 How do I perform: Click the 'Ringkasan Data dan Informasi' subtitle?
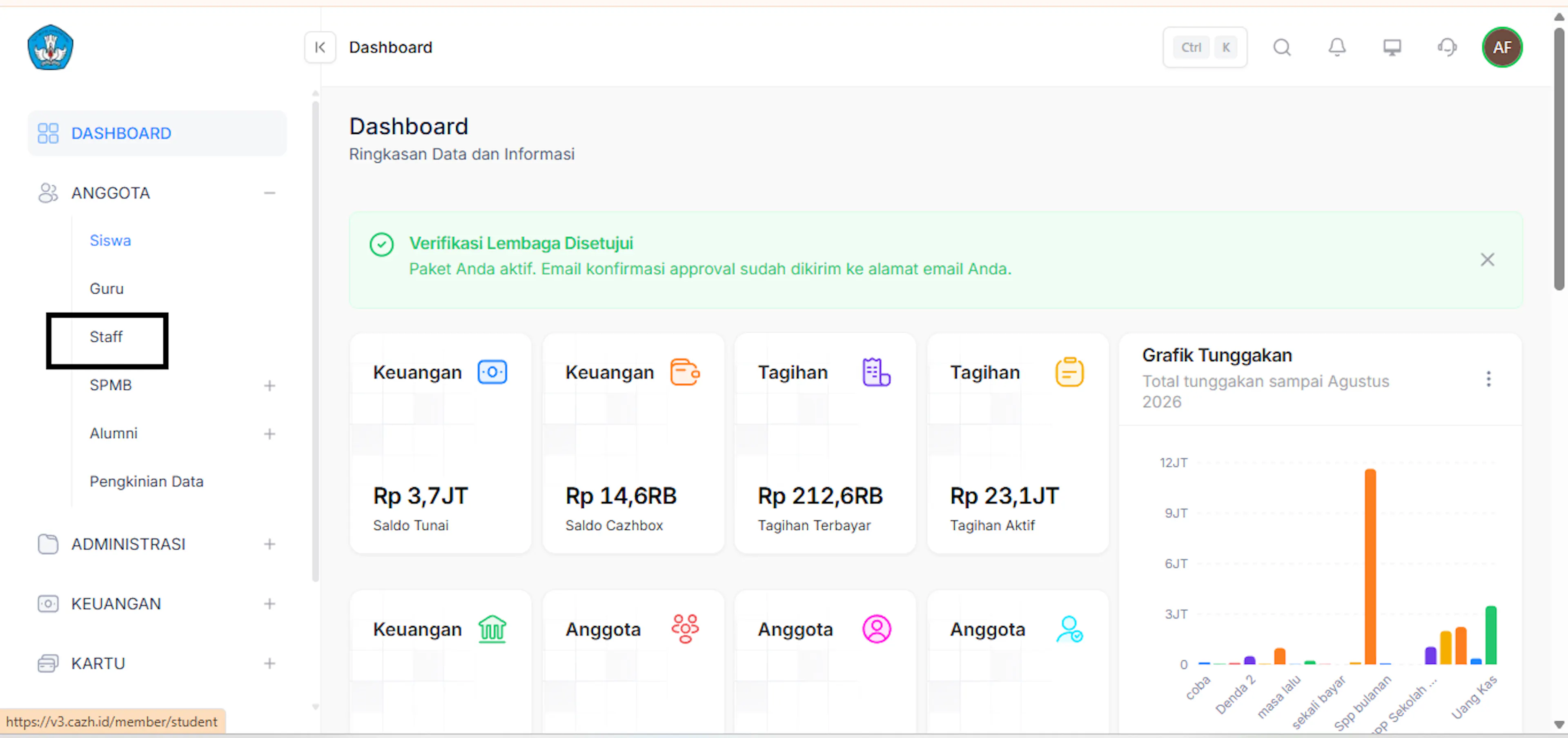(x=461, y=154)
